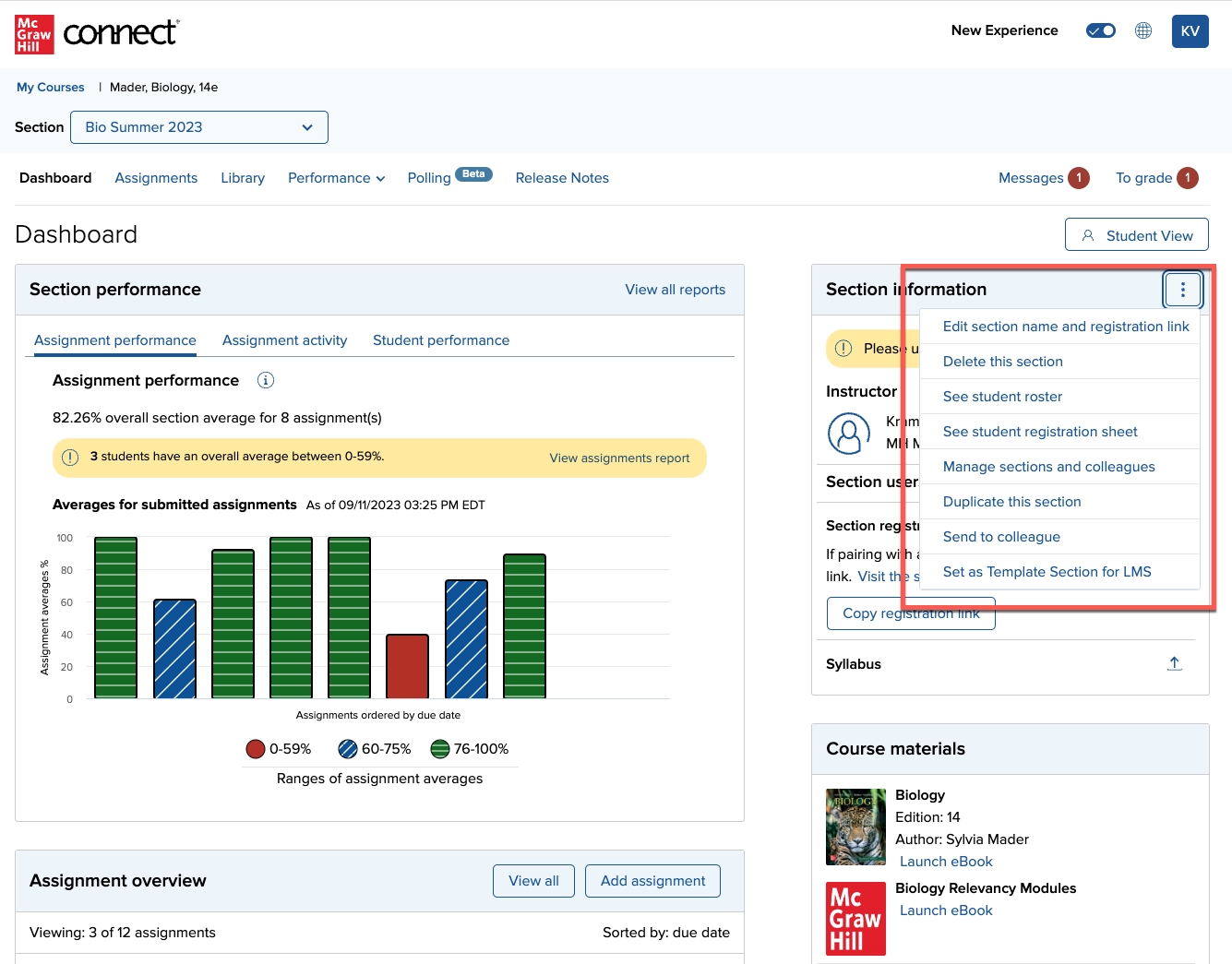The image size is (1232, 964).
Task: Open Messages with one notification
Action: point(1043,178)
